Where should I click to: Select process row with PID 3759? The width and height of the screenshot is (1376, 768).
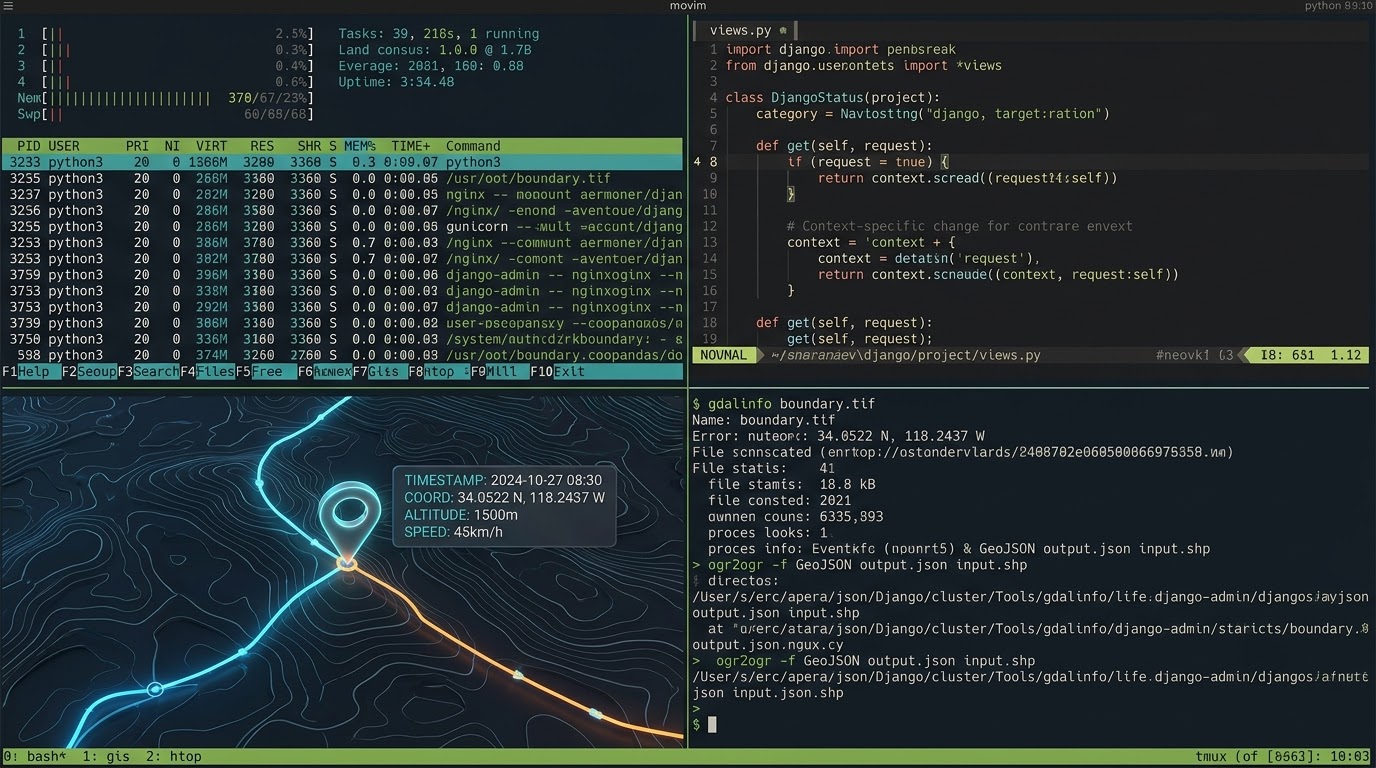pos(343,274)
